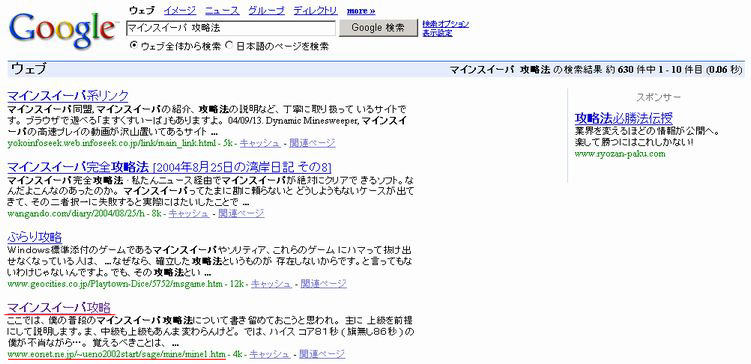This screenshot has height=364, width=751.
Task: Open ぶらり攻略 search result
Action: click(35, 237)
